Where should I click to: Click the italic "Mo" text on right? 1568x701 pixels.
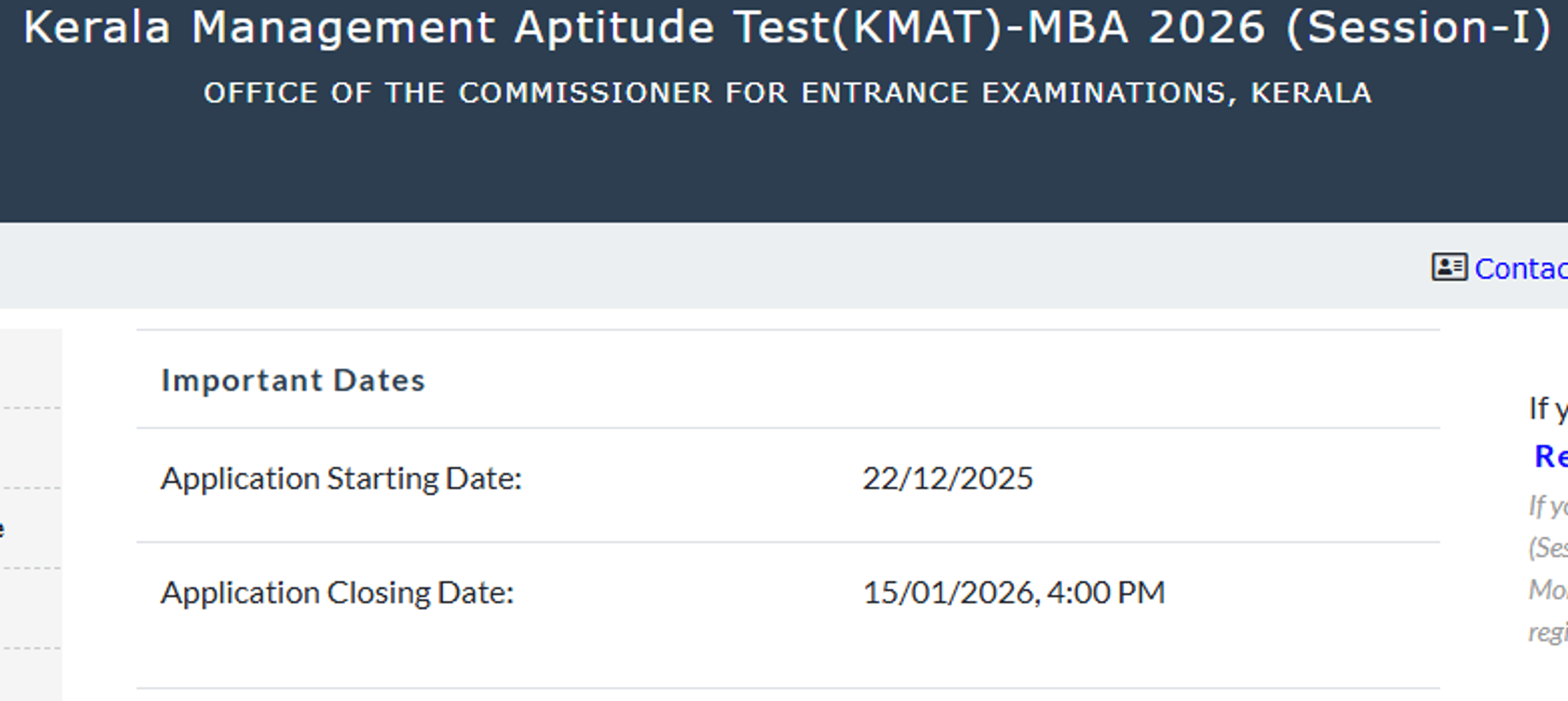pos(1548,590)
